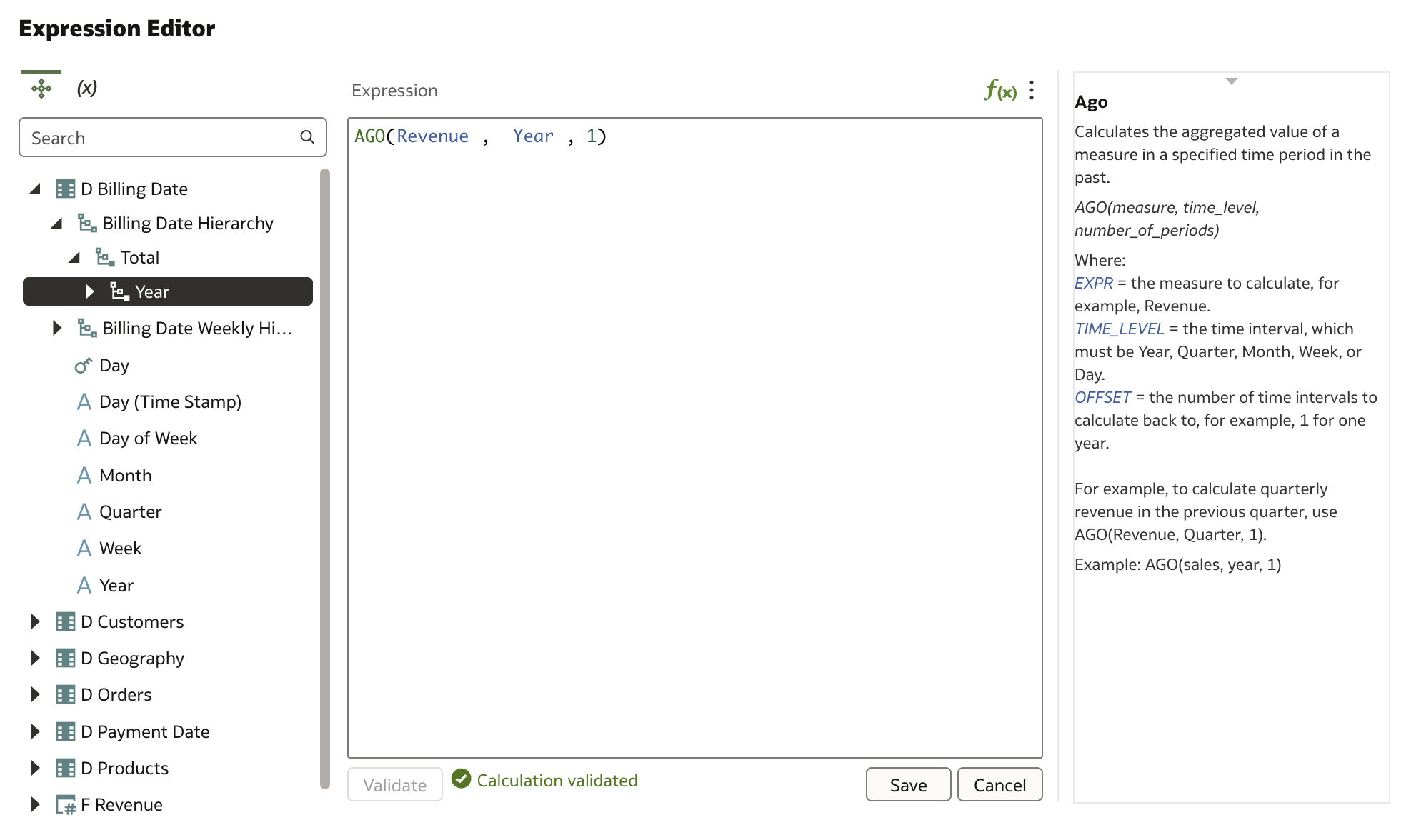Select the Day of Week label
Screen dimensions: 1416x840
pyautogui.click(x=149, y=438)
